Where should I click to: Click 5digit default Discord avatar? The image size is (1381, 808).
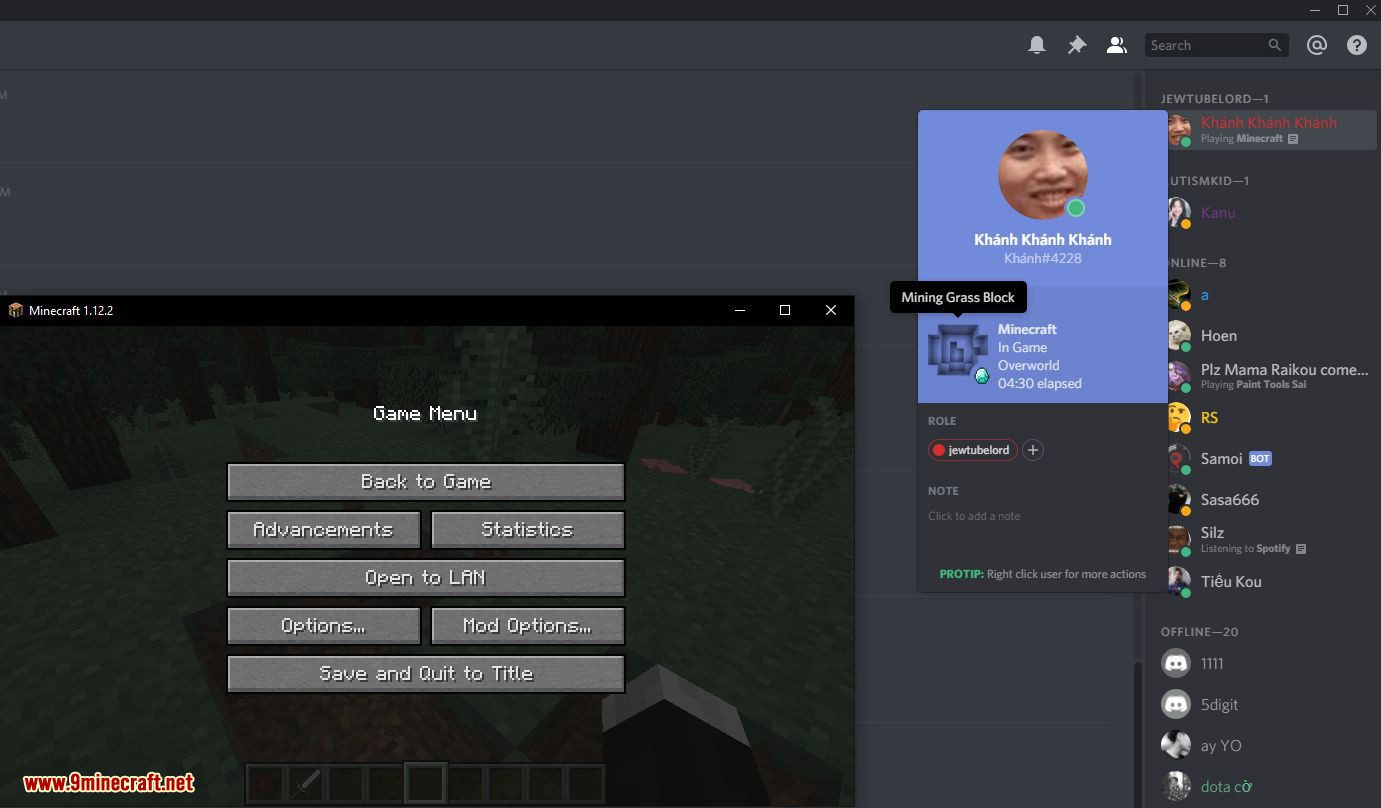(x=1176, y=705)
